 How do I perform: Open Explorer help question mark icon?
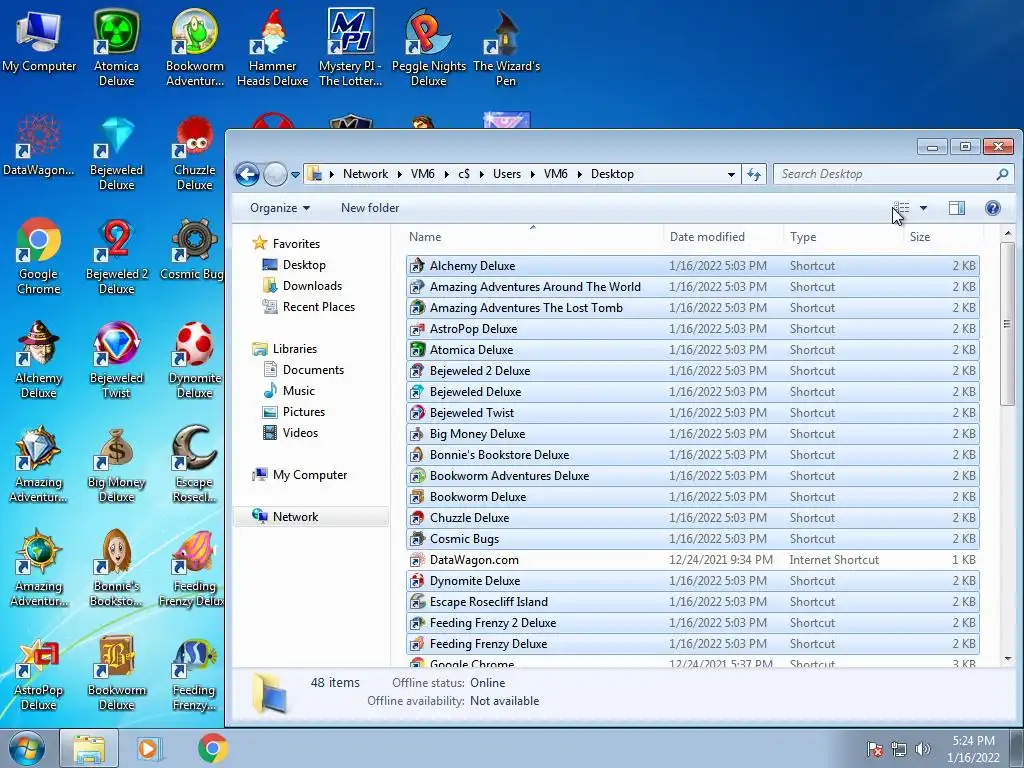point(992,208)
